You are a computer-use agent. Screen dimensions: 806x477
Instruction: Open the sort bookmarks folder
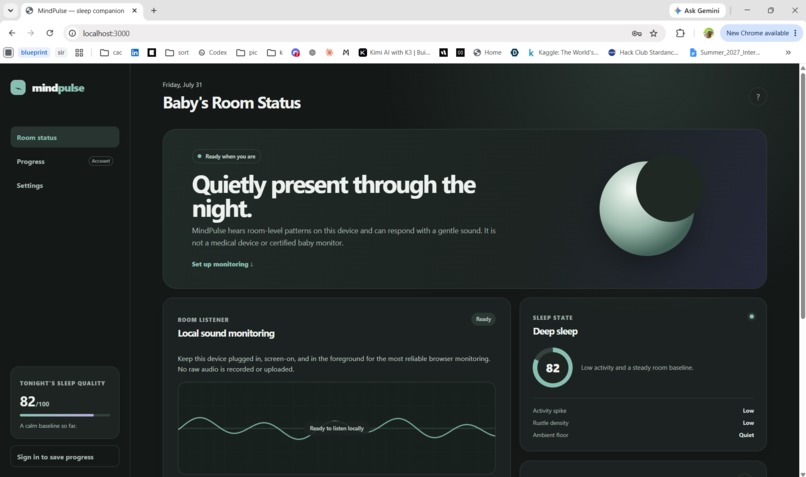pyautogui.click(x=177, y=52)
